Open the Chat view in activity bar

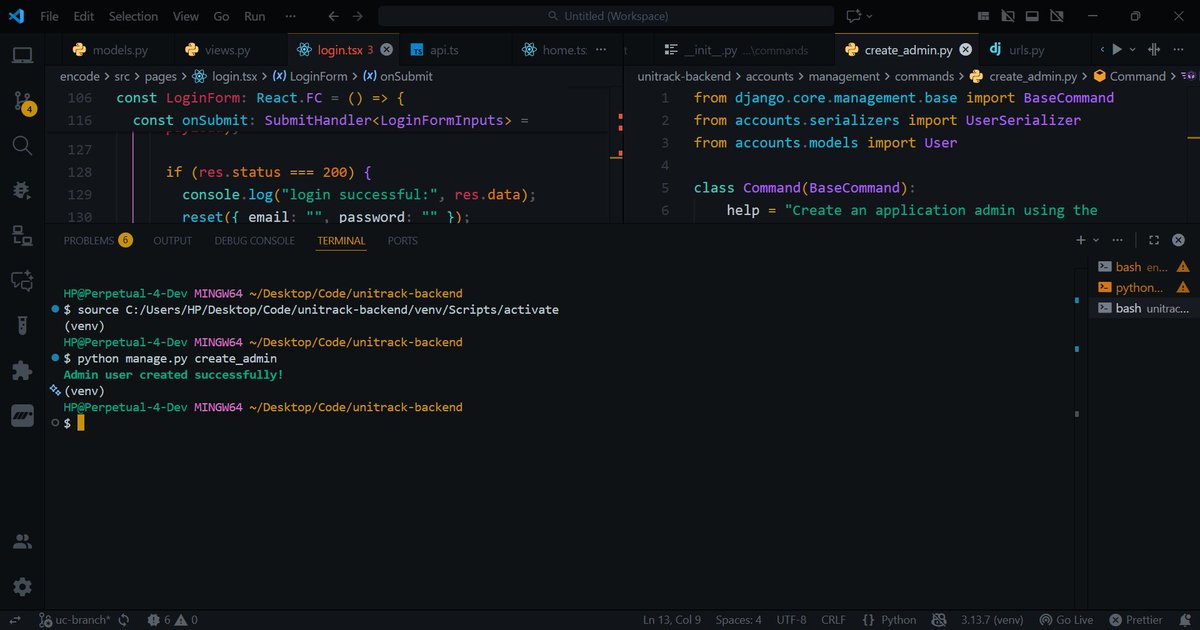point(22,280)
